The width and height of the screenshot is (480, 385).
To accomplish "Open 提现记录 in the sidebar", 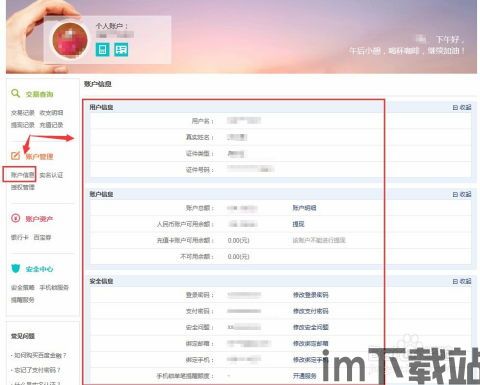I will point(23,125).
